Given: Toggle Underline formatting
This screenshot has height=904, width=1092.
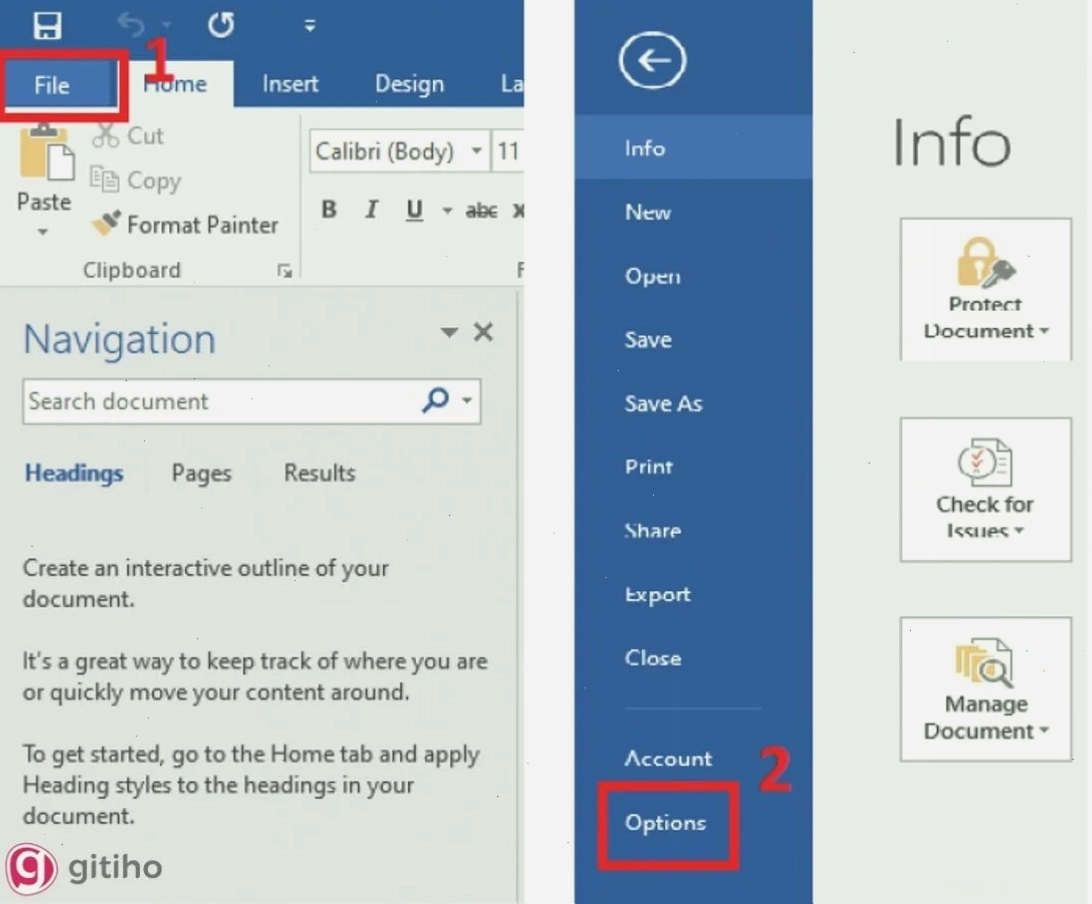Looking at the screenshot, I should (x=414, y=210).
